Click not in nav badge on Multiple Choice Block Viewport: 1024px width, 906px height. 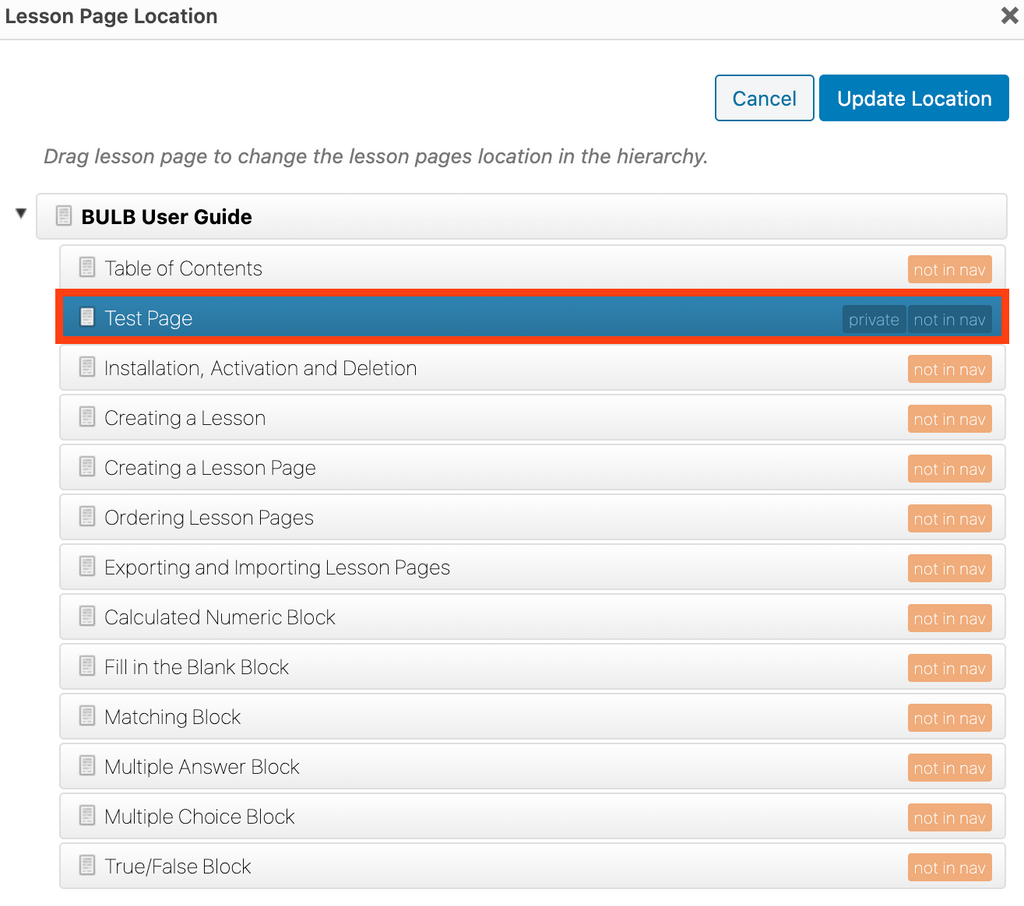[950, 817]
